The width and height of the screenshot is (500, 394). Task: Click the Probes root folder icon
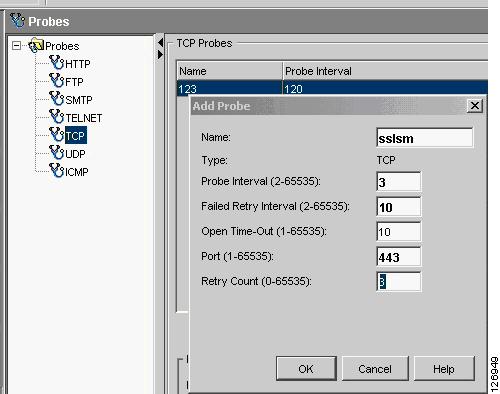click(36, 45)
